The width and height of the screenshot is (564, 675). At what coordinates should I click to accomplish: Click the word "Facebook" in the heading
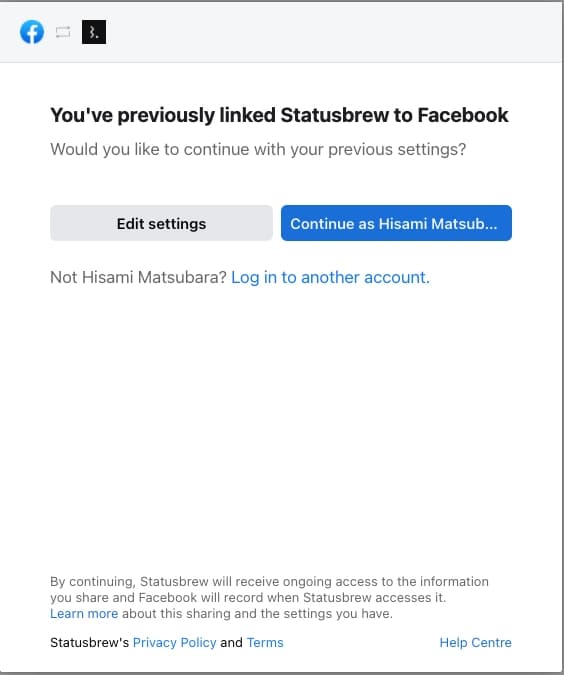coord(463,115)
